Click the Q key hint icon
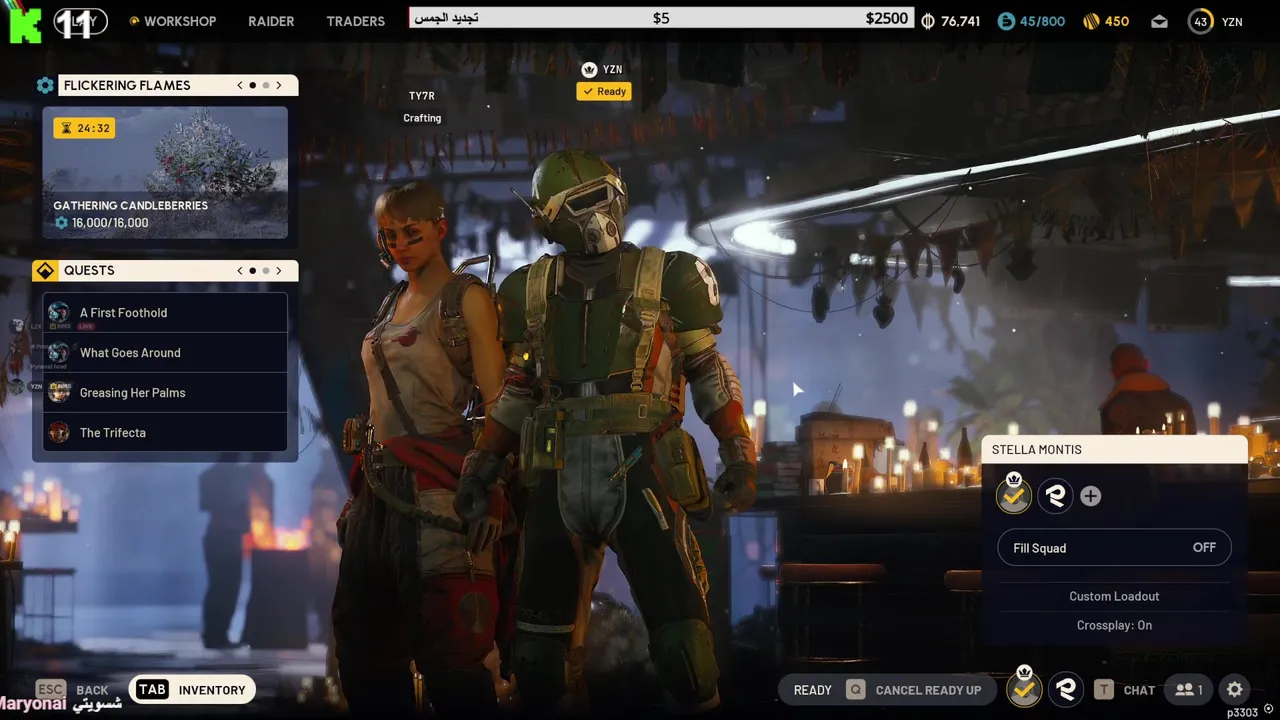The image size is (1280, 720). (x=855, y=690)
